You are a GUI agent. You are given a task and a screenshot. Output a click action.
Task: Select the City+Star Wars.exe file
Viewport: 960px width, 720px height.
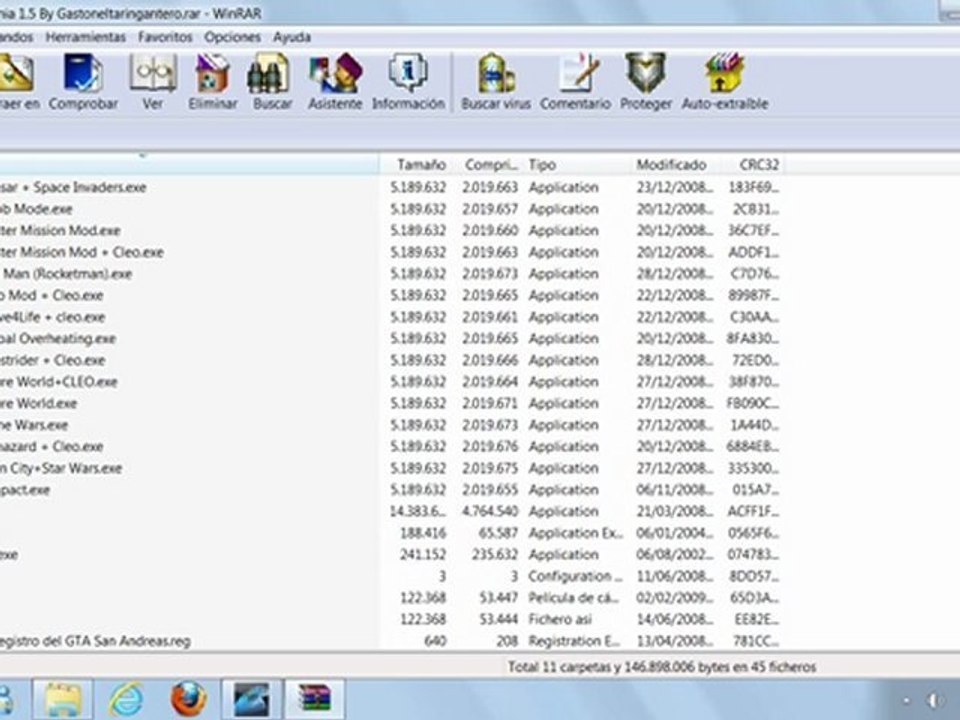click(x=61, y=468)
